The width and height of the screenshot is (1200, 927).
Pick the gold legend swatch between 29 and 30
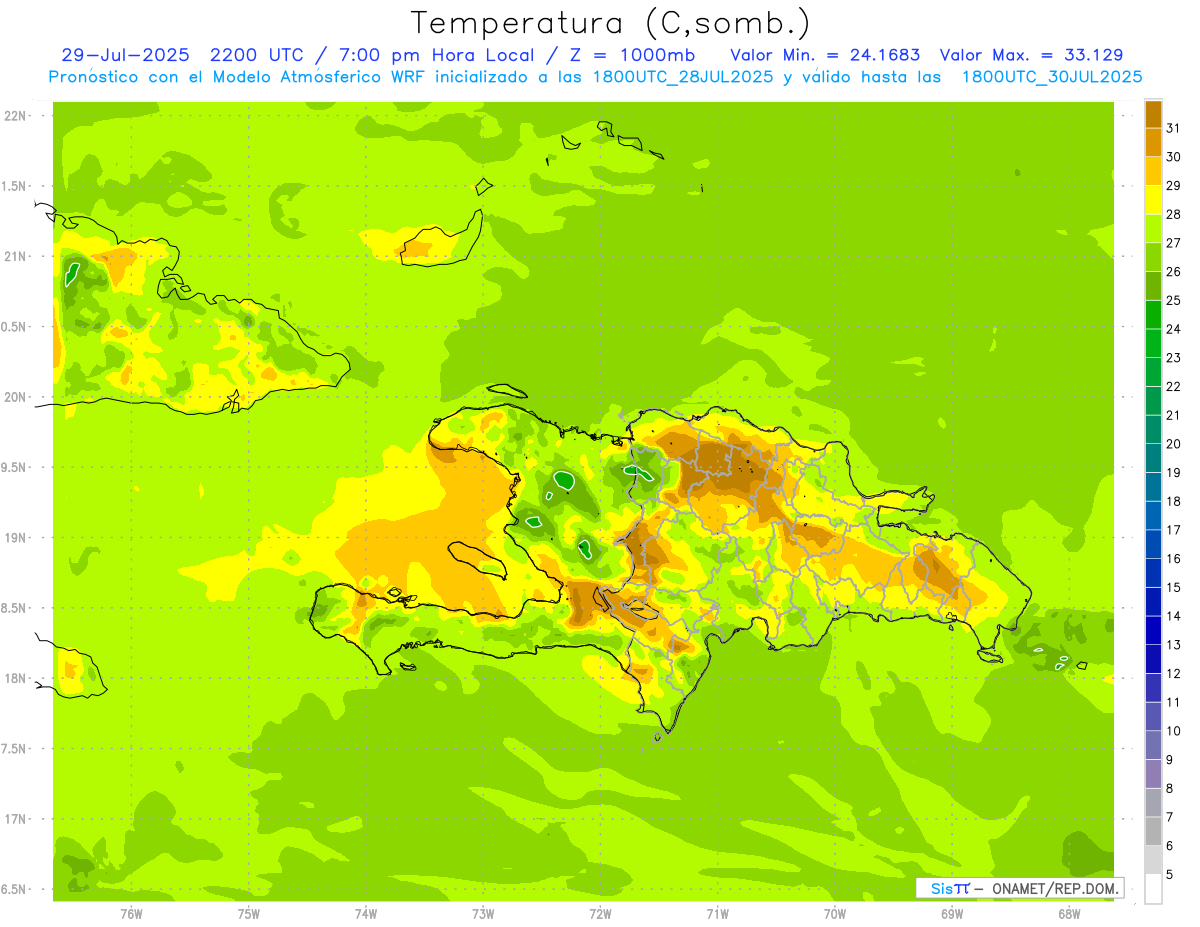(1153, 171)
